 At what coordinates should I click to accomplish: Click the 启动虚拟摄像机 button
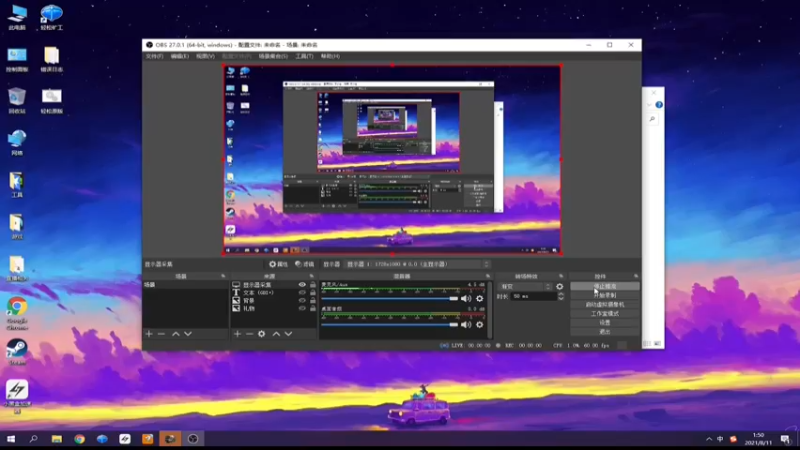click(605, 305)
